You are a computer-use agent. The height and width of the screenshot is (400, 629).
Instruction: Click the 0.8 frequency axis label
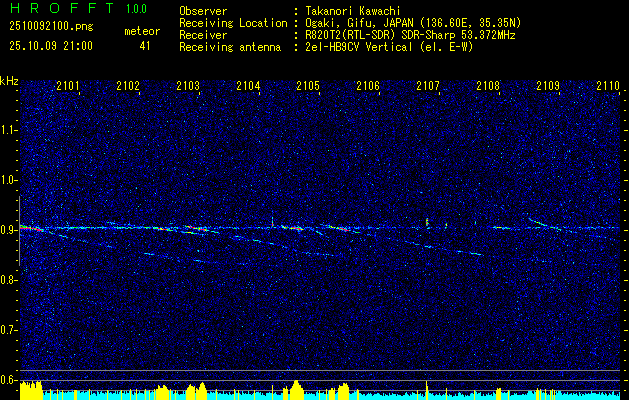[9, 280]
